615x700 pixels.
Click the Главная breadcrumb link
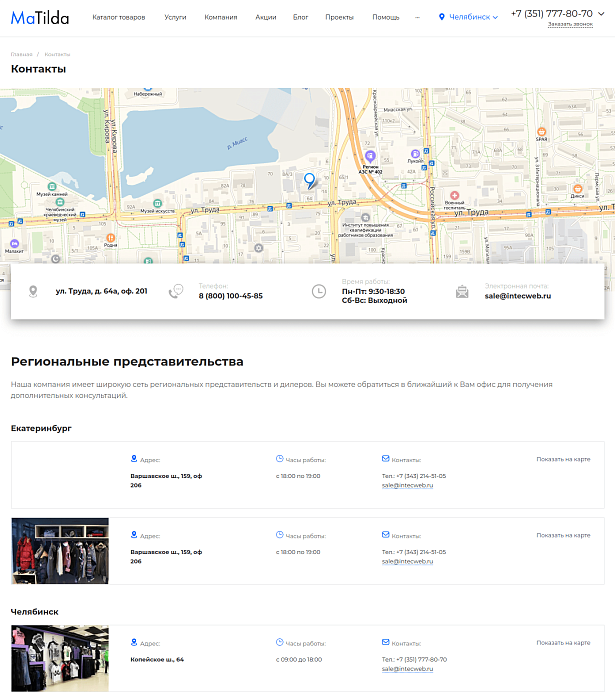coord(21,53)
